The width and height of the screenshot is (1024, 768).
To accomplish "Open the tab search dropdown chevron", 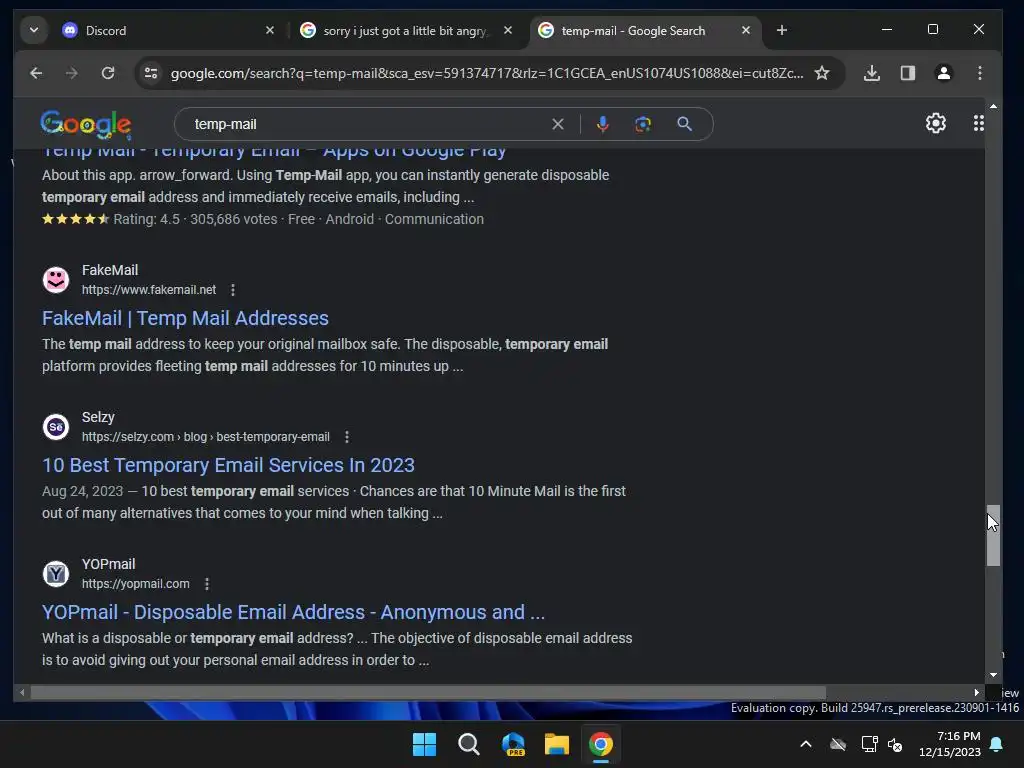I will 34,30.
